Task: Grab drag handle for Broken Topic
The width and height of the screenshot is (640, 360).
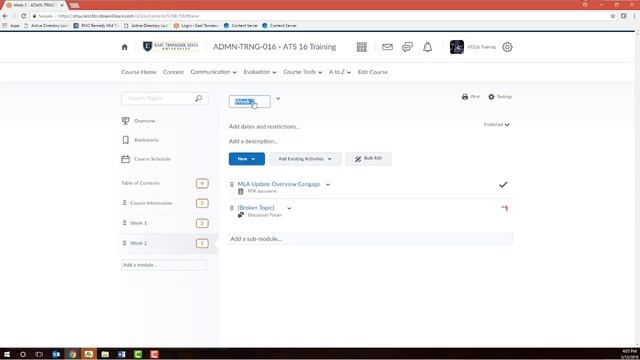Action: (232, 208)
